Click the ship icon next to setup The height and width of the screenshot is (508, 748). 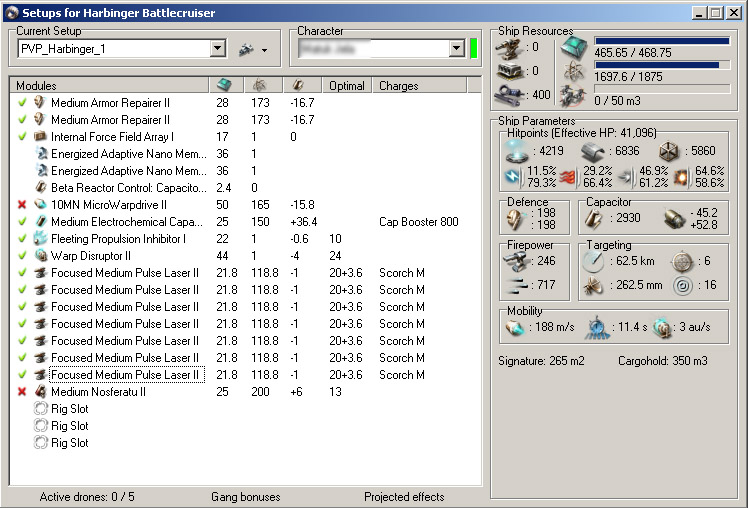click(x=246, y=49)
